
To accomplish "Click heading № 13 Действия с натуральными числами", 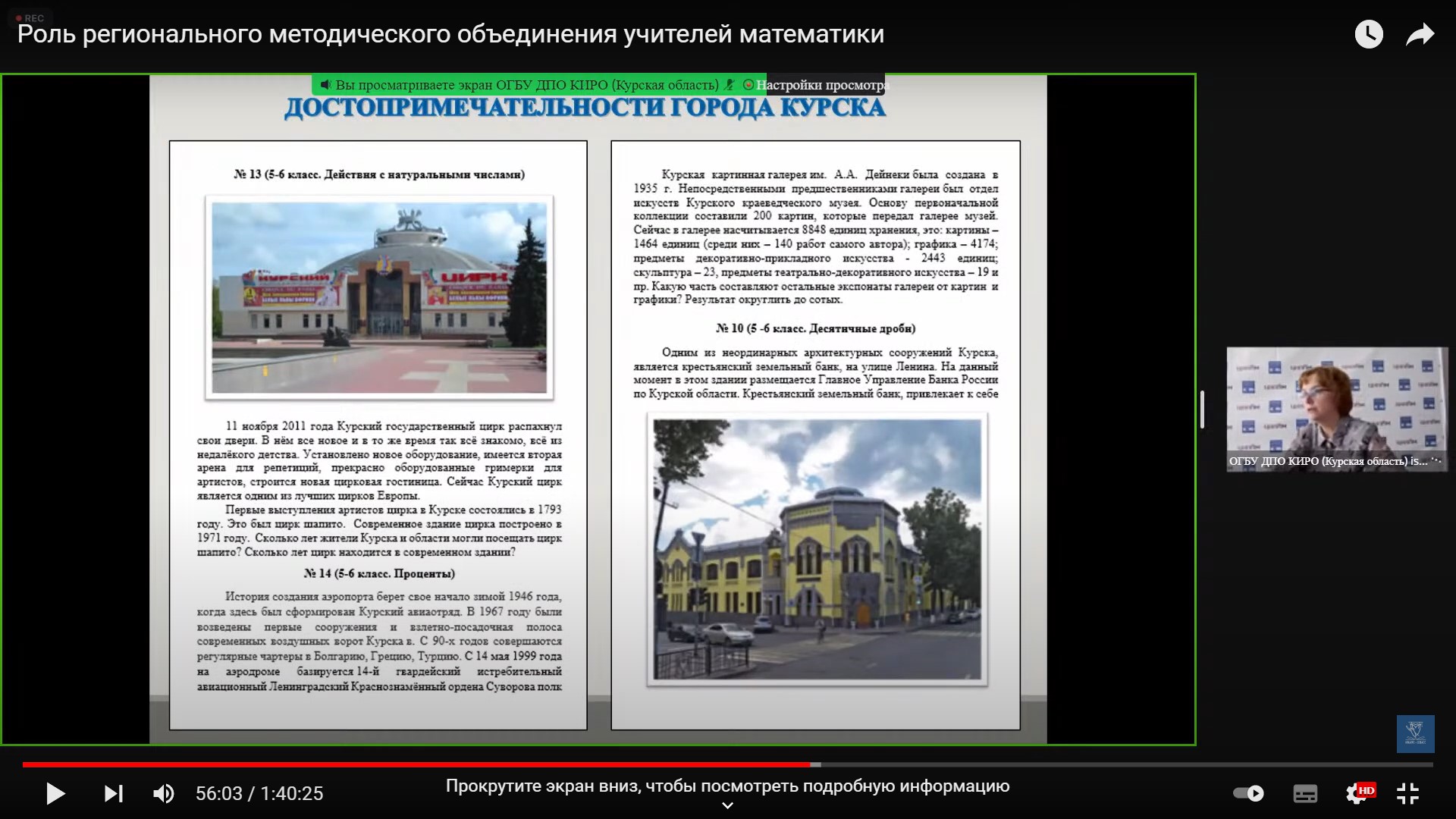I will tap(379, 174).
